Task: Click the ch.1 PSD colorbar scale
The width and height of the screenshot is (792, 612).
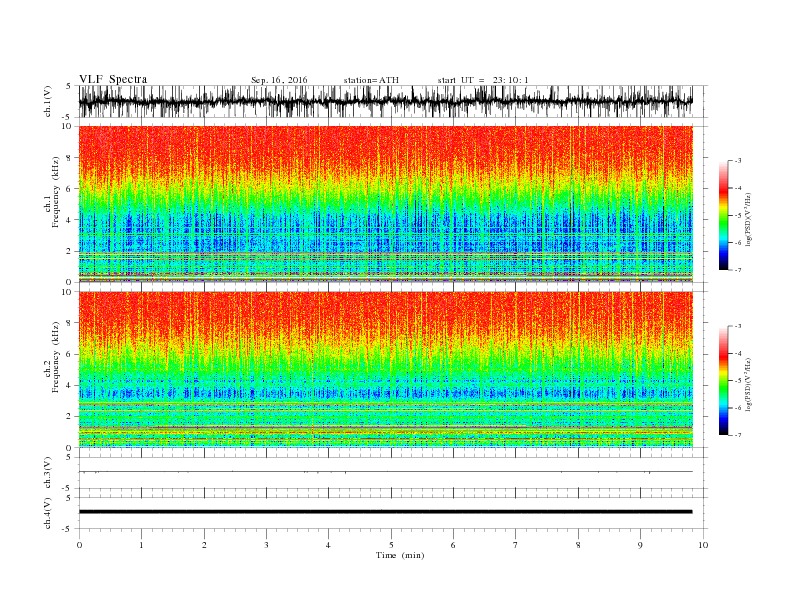Action: pos(723,215)
